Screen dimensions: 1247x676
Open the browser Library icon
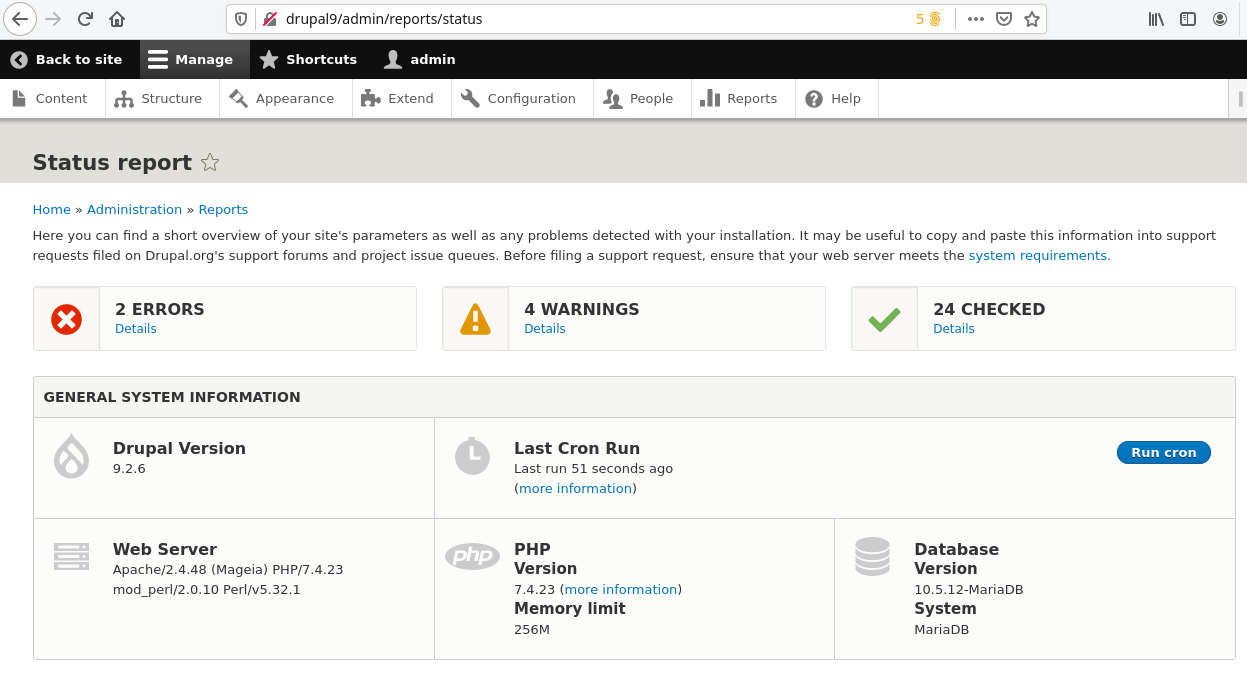tap(1156, 19)
